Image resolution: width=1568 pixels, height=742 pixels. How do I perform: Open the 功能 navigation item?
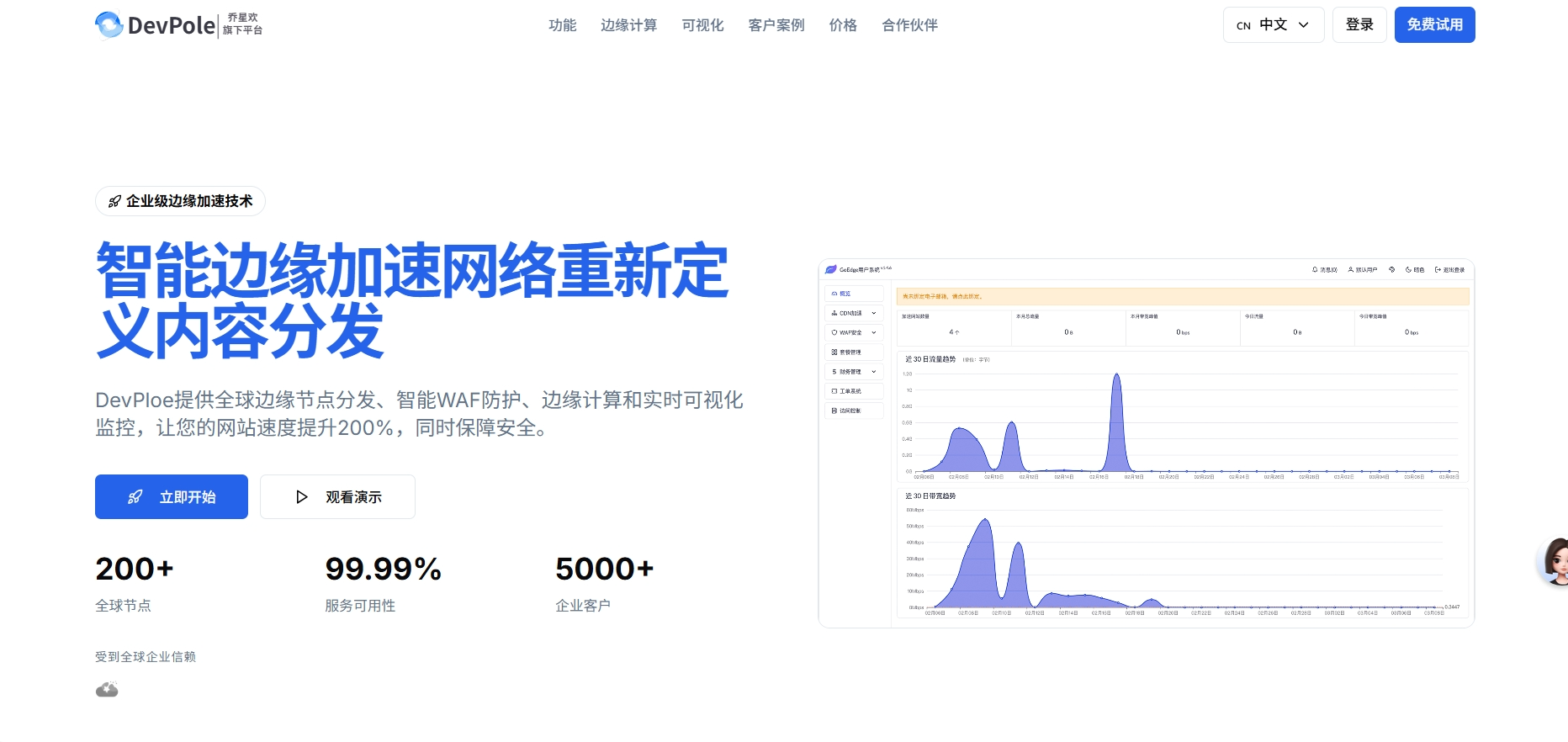coord(562,25)
